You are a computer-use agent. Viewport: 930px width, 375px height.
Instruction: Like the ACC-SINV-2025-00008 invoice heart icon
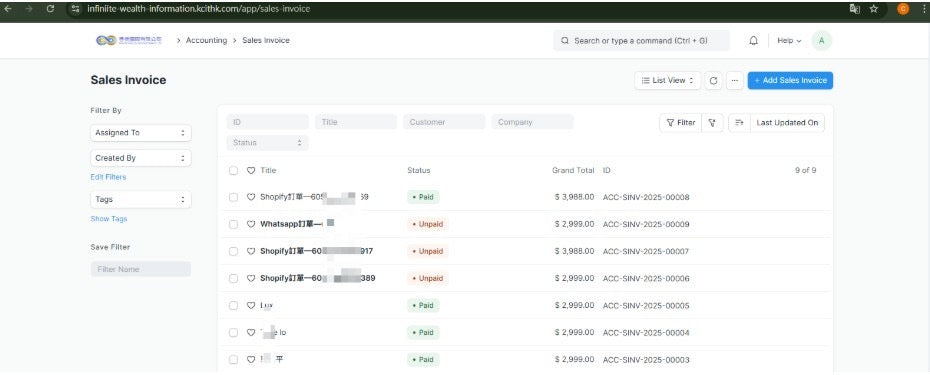[x=251, y=197]
